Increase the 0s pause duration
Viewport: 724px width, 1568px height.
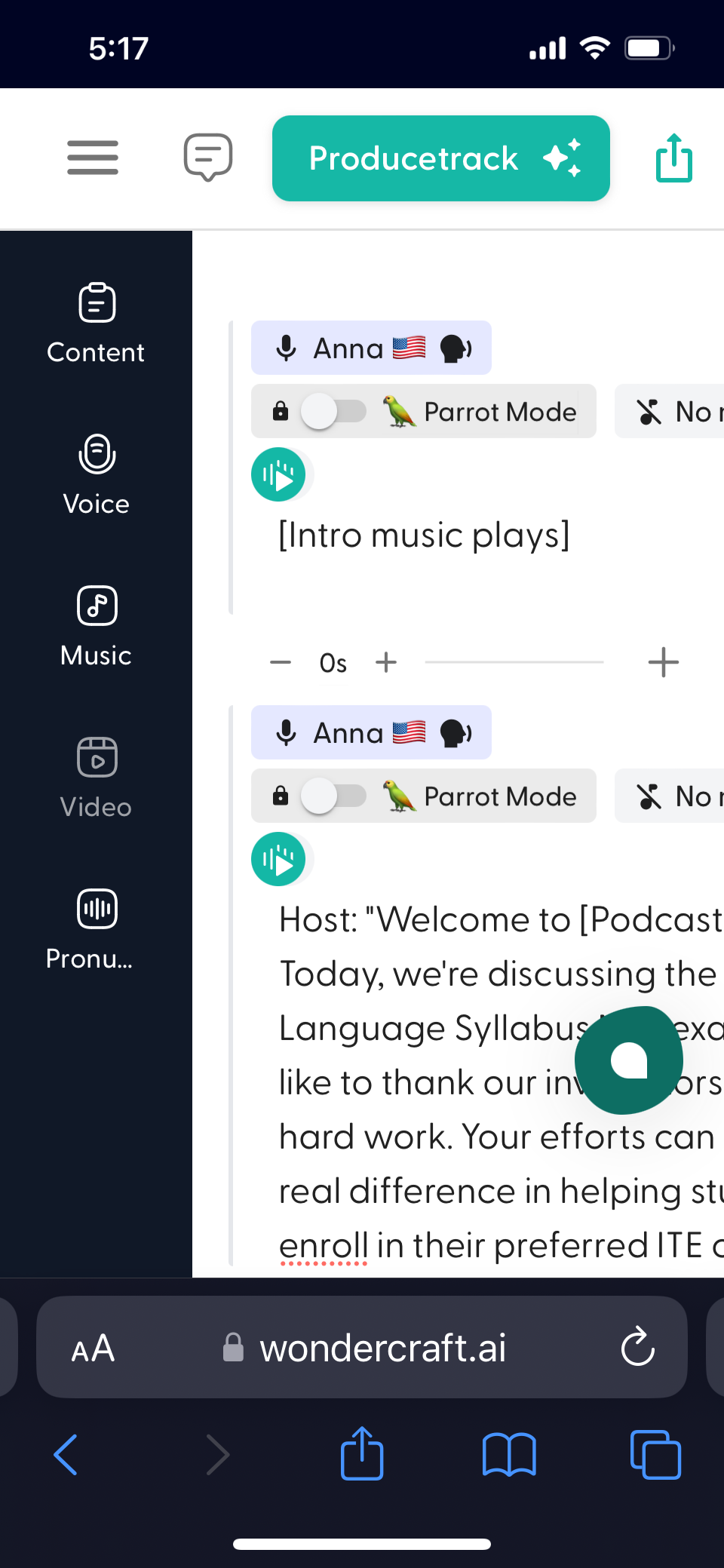(x=386, y=662)
